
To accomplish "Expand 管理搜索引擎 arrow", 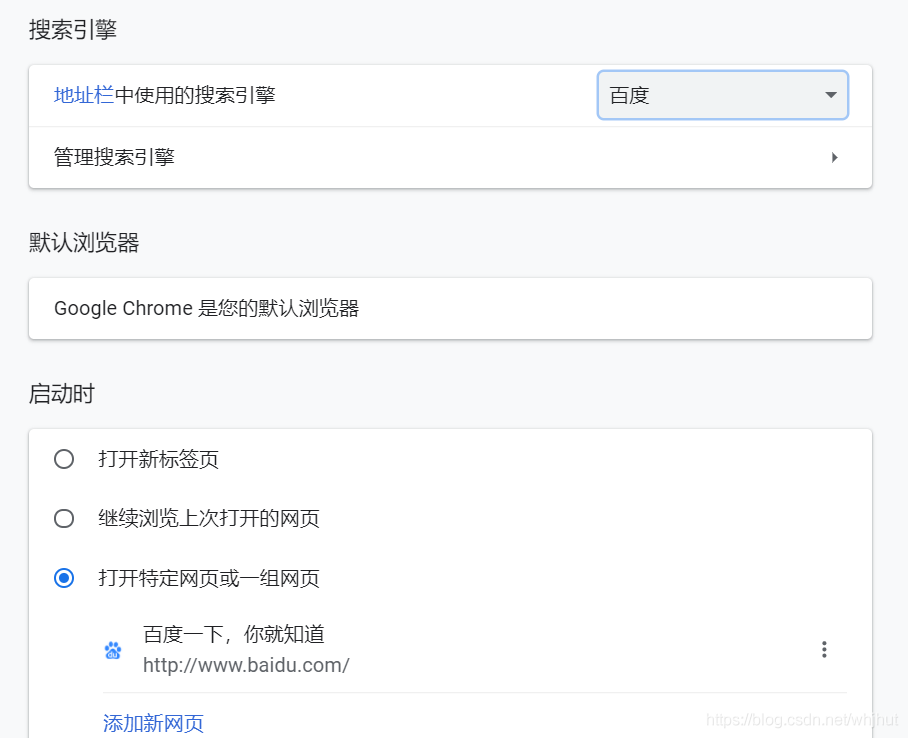I will tap(834, 158).
